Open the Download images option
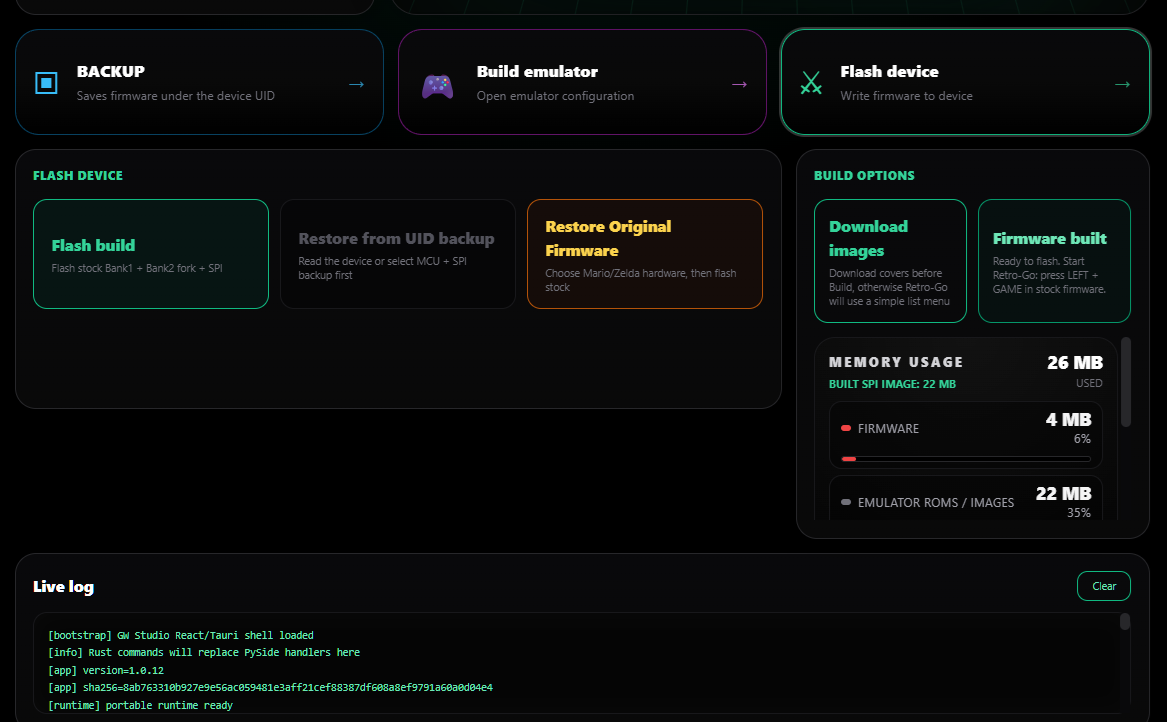The image size is (1167, 722). 890,261
